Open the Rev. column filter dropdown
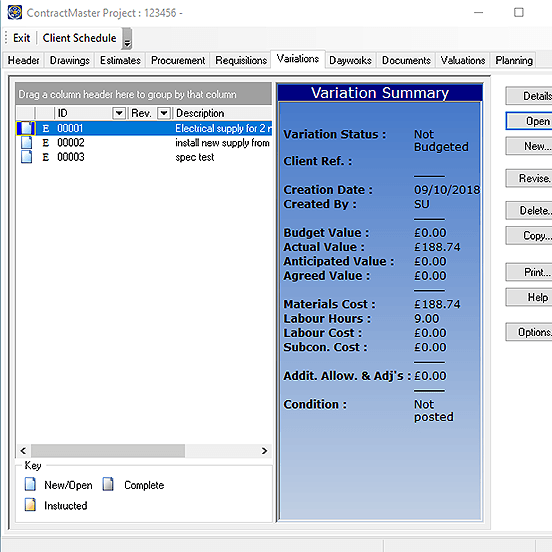Image resolution: width=552 pixels, height=552 pixels. point(164,113)
